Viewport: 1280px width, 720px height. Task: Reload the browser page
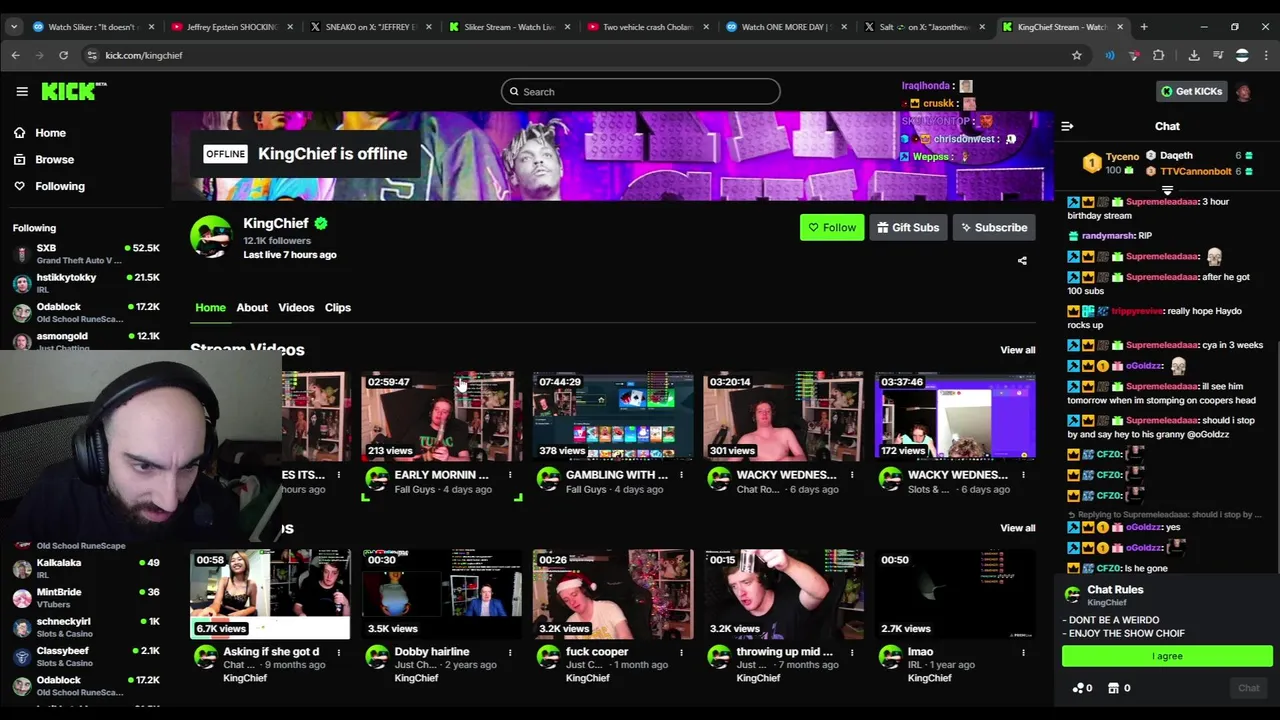(63, 56)
